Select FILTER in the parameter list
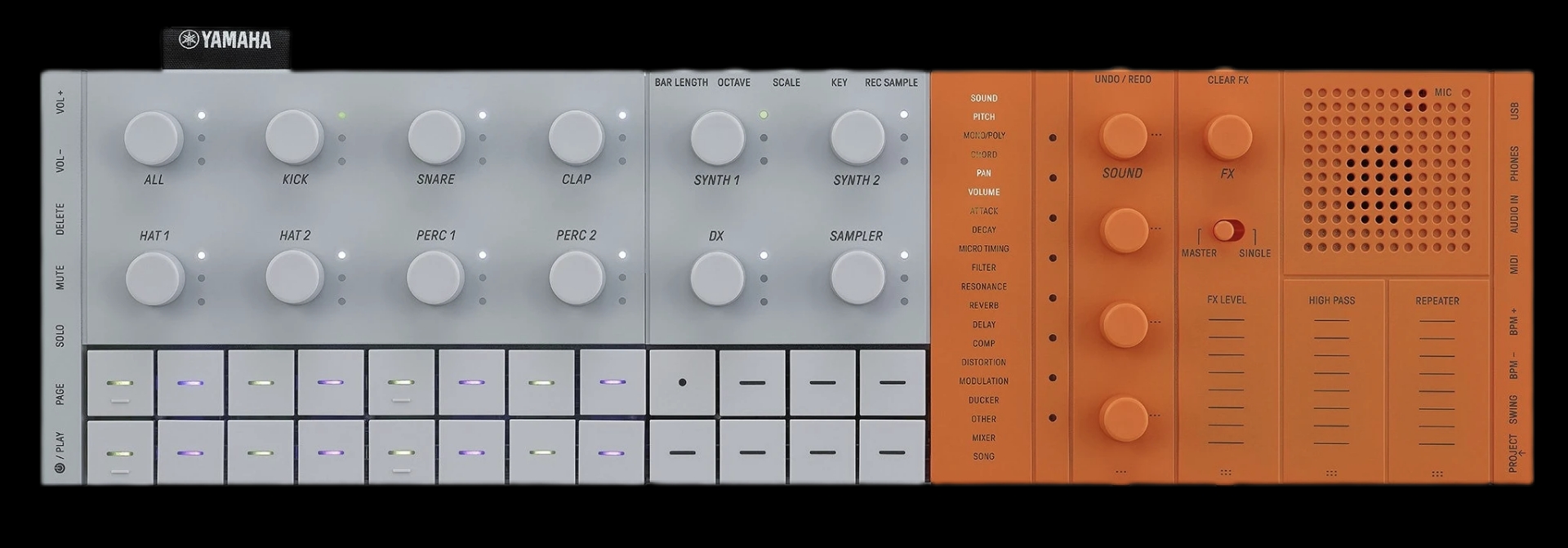The image size is (1568, 548). (x=984, y=268)
